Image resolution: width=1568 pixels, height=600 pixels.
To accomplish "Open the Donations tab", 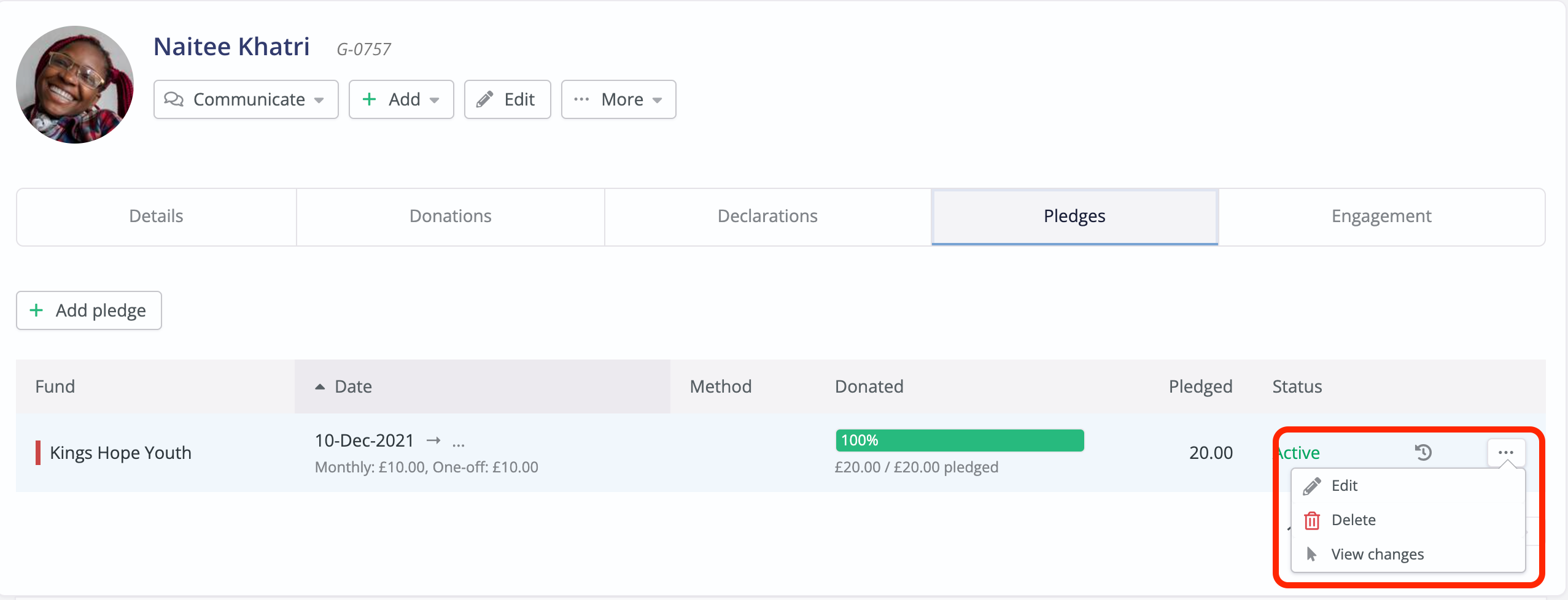I will click(x=450, y=217).
